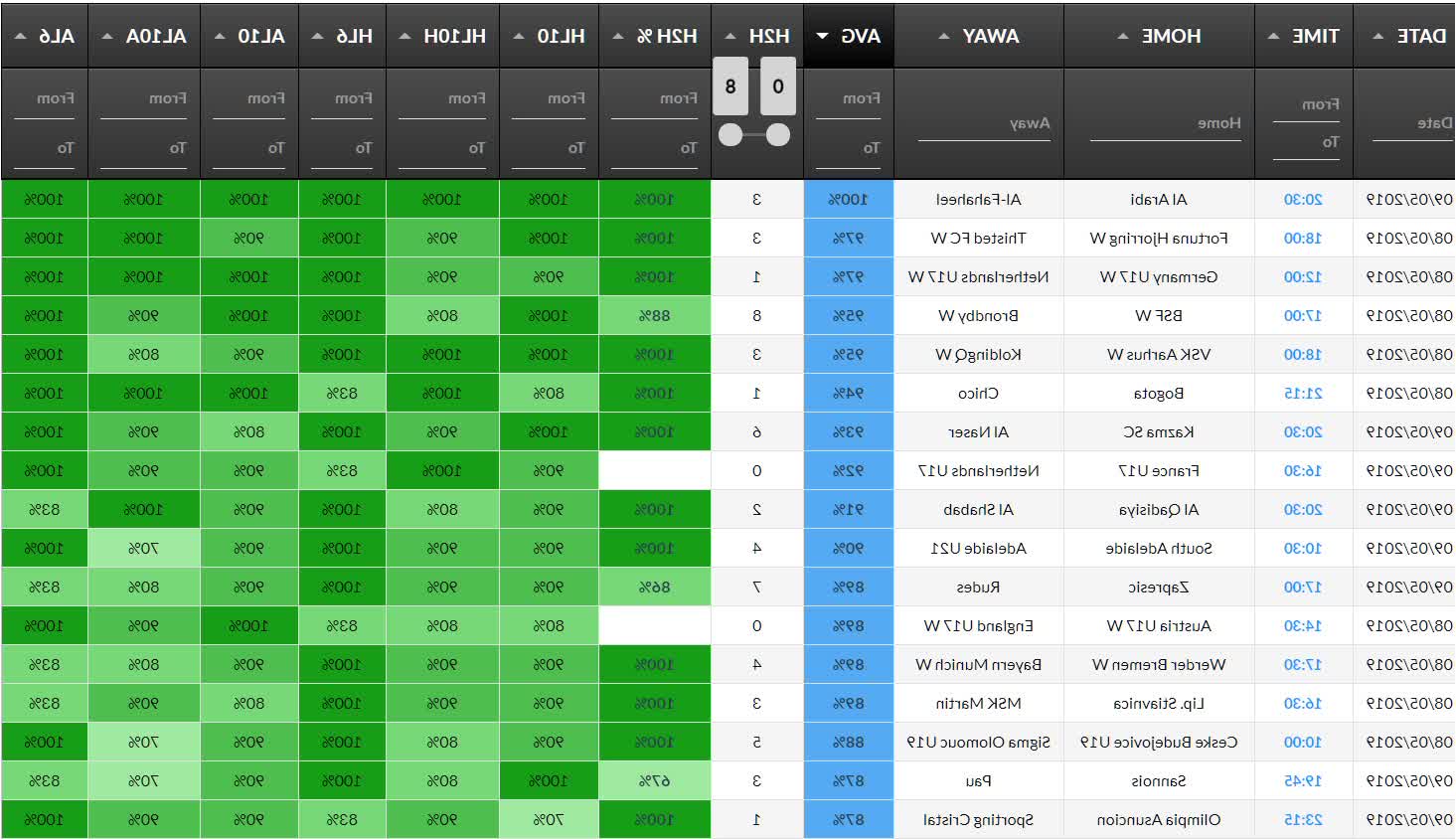
Task: Click the HL10H To filter field
Action: 442,148
